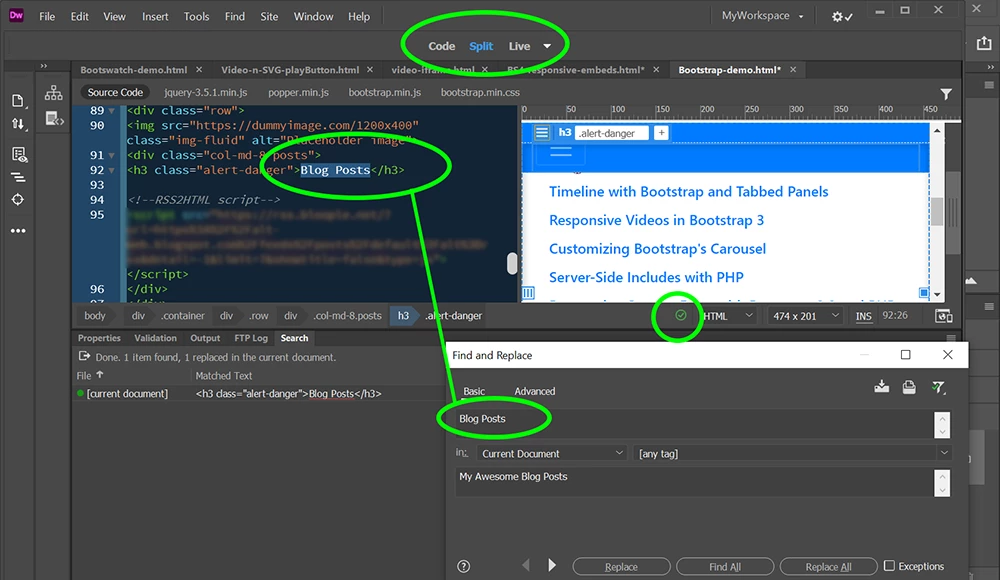This screenshot has height=580, width=1000.
Task: Open the Live view options dropdown arrow
Action: 547,46
